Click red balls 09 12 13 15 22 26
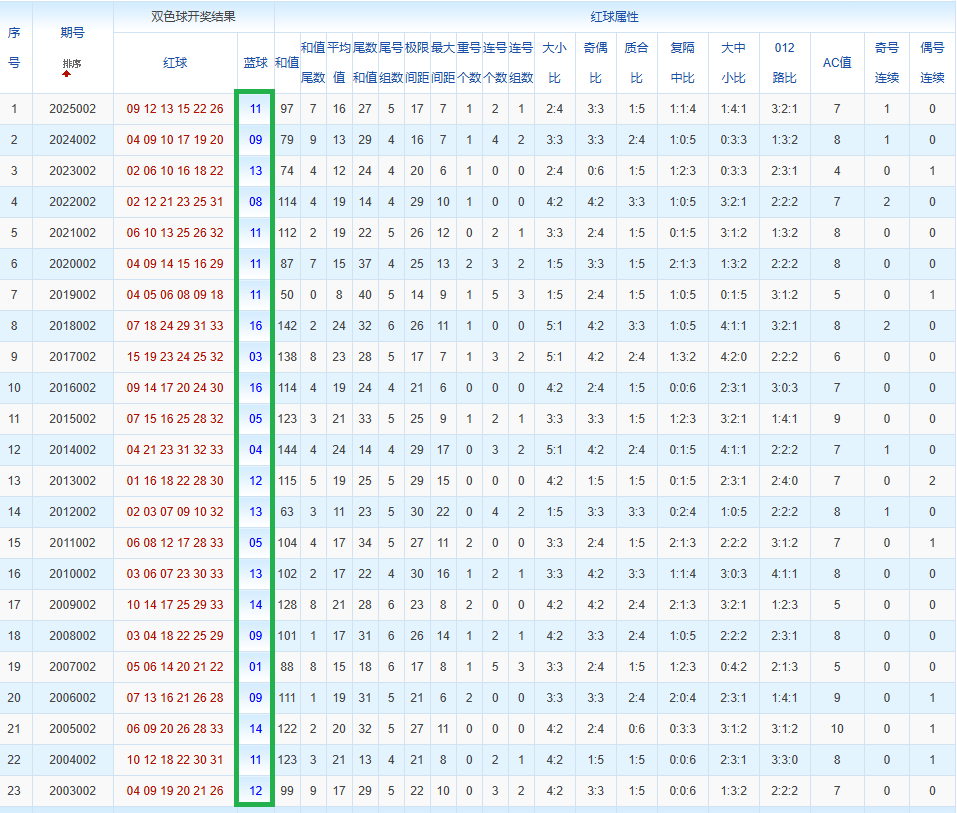Viewport: 957px width, 813px height. [x=175, y=109]
